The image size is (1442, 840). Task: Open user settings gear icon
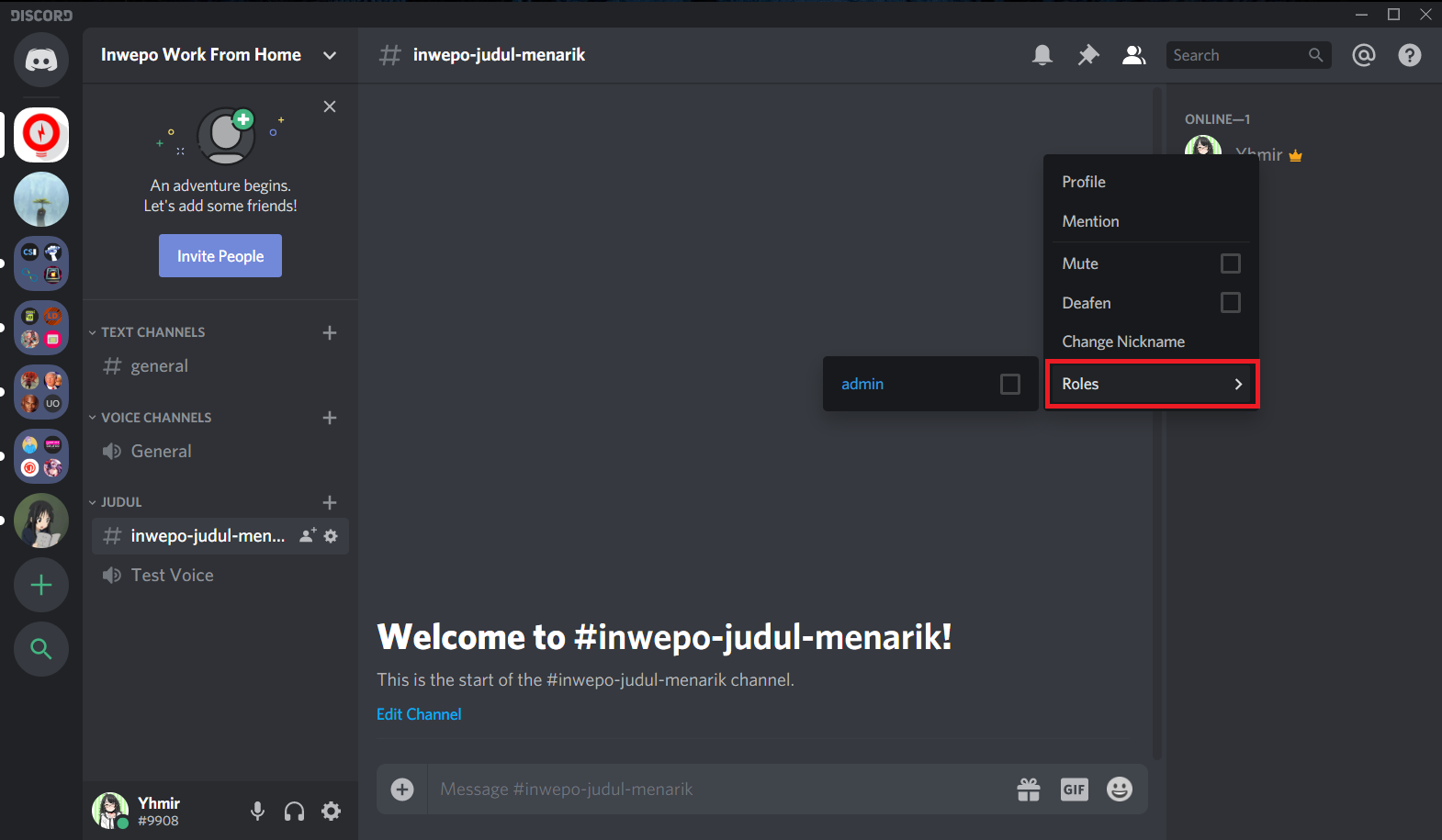tap(331, 811)
